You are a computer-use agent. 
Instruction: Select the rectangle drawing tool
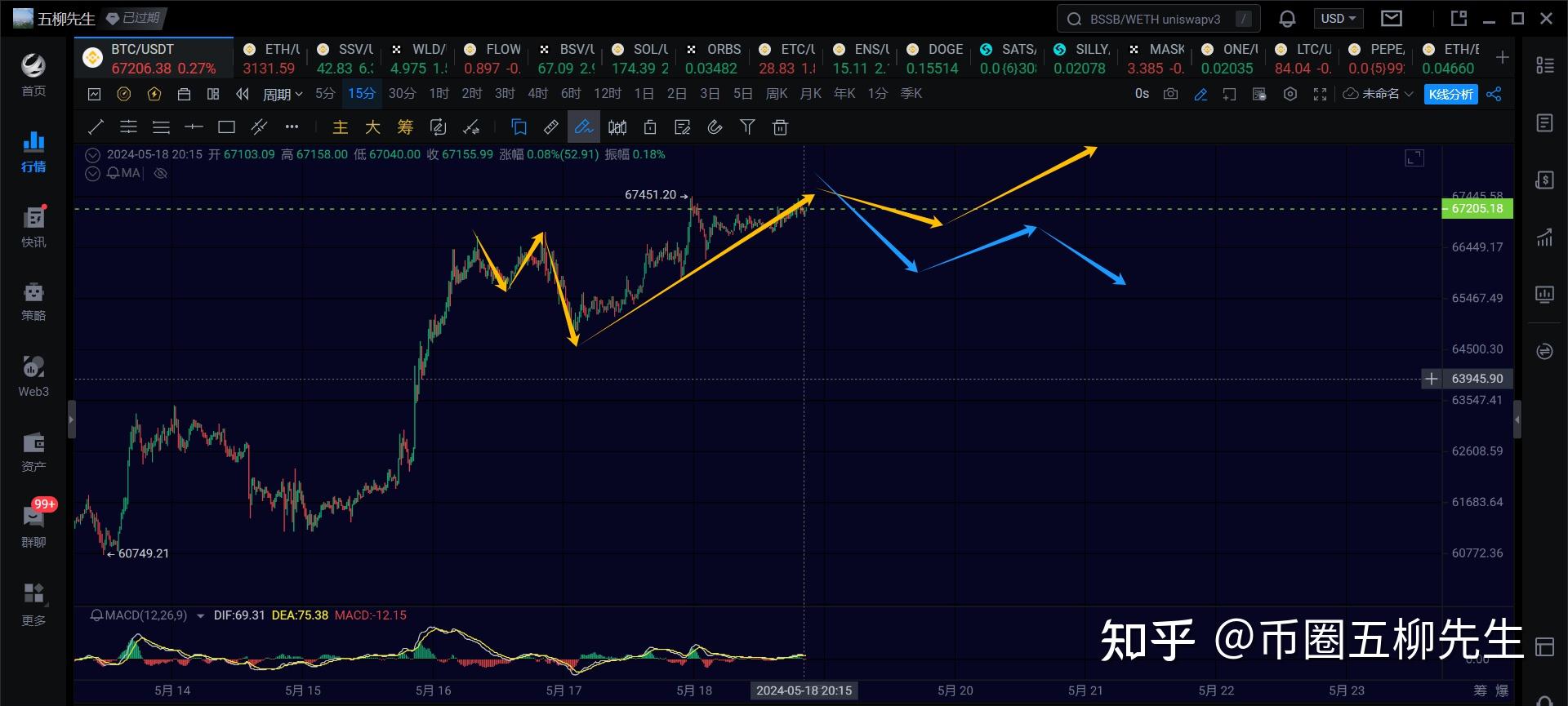point(226,127)
